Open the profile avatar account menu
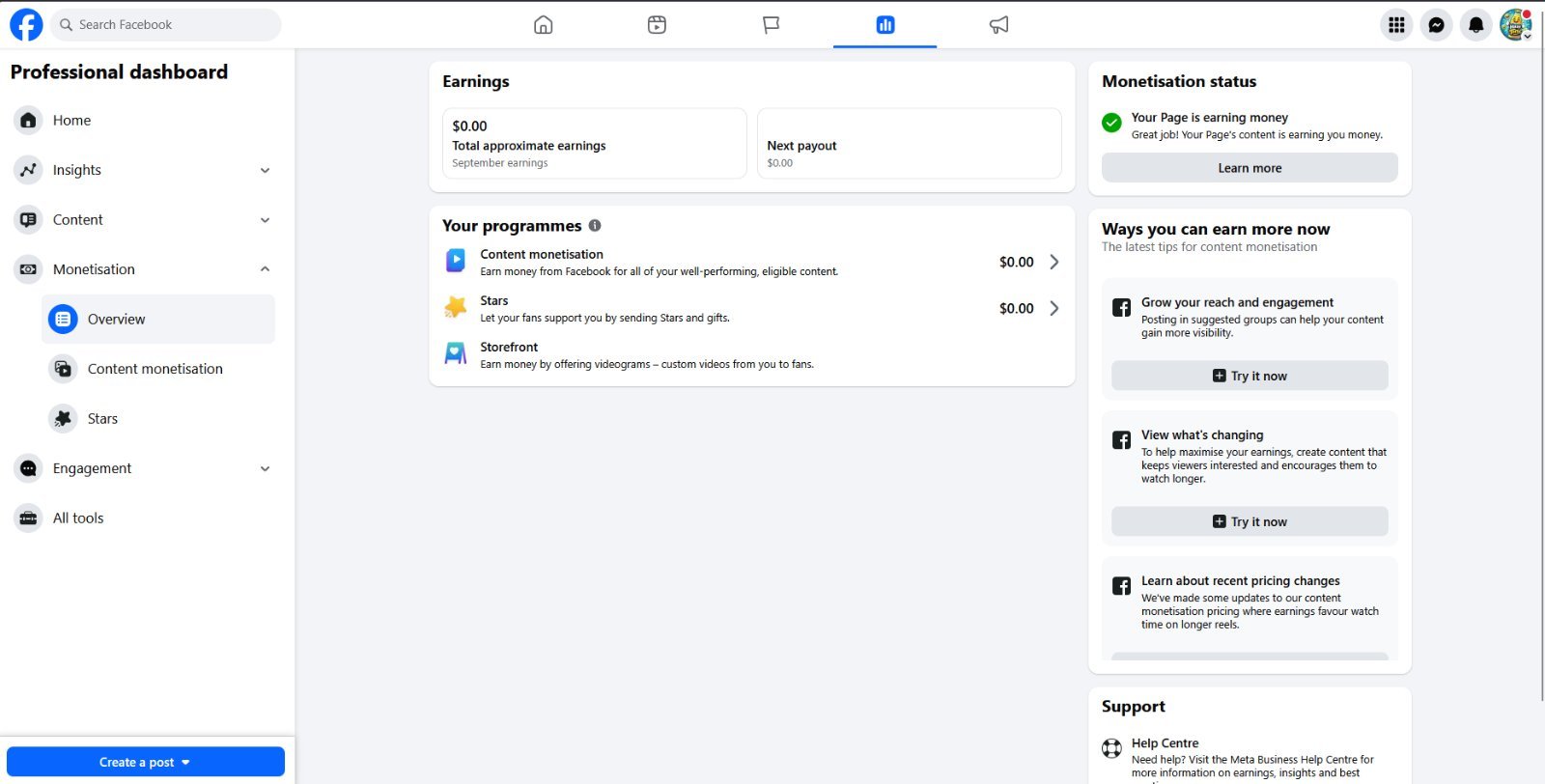1545x784 pixels. click(1515, 25)
